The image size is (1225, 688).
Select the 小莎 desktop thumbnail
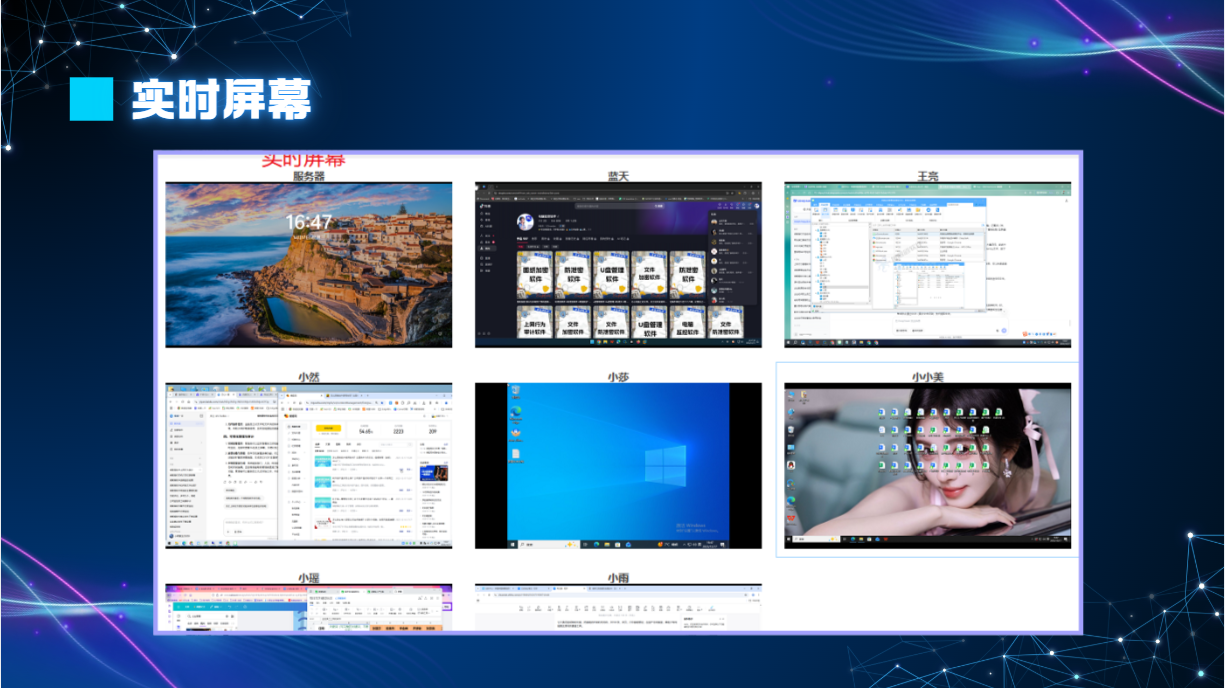pyautogui.click(x=618, y=465)
